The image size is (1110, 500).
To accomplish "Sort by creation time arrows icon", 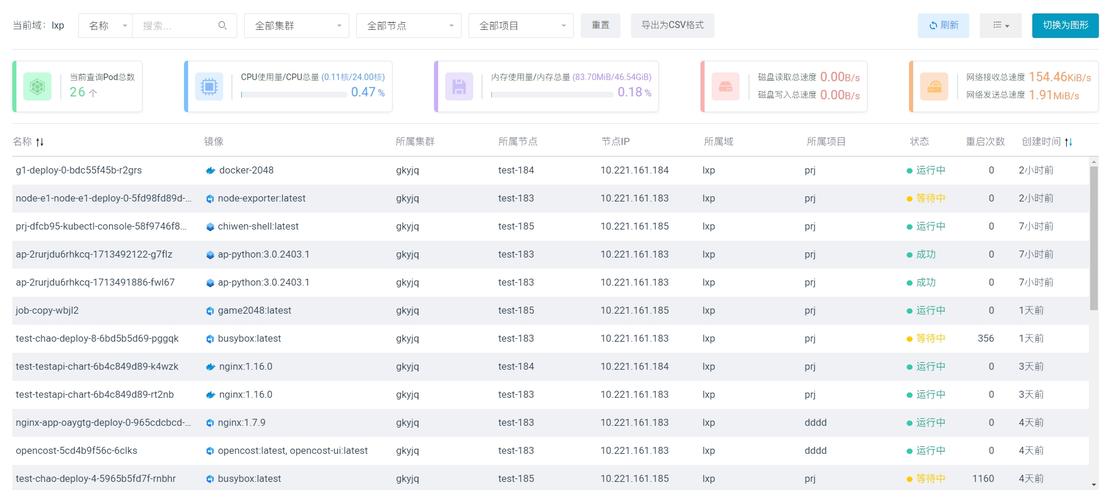I will pyautogui.click(x=1069, y=142).
